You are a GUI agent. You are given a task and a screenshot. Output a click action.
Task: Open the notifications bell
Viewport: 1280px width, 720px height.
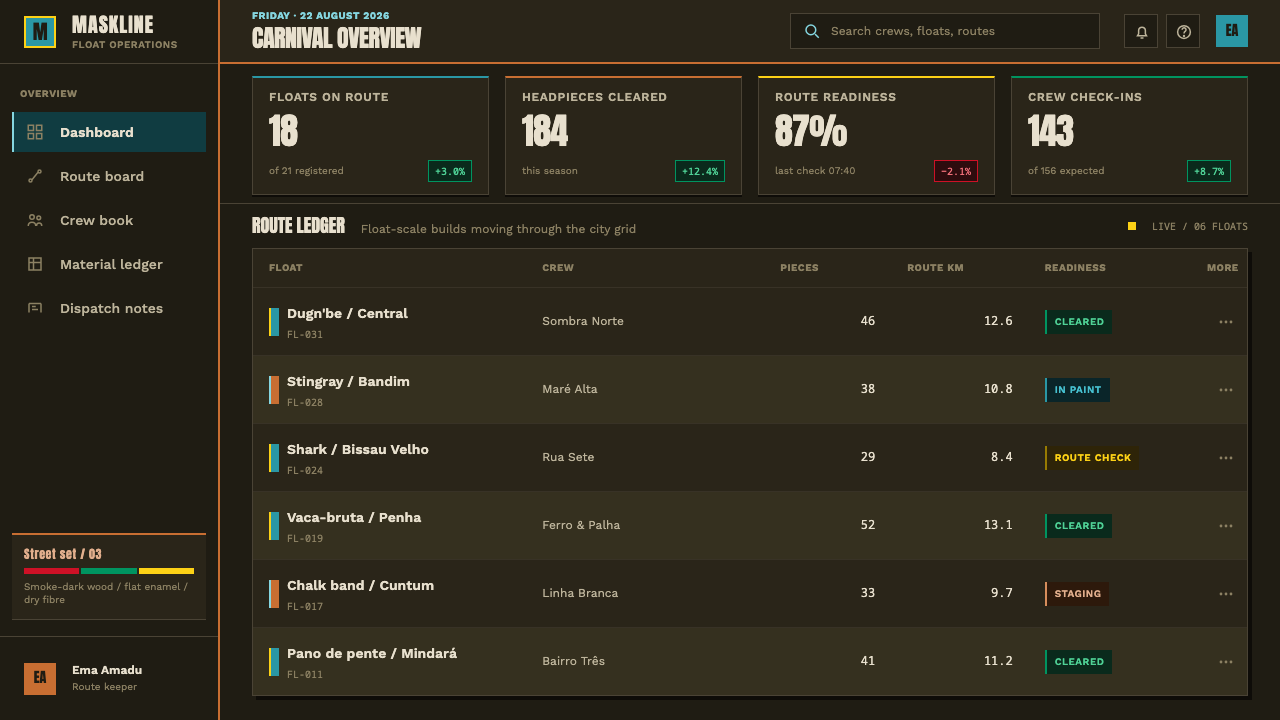1141,31
